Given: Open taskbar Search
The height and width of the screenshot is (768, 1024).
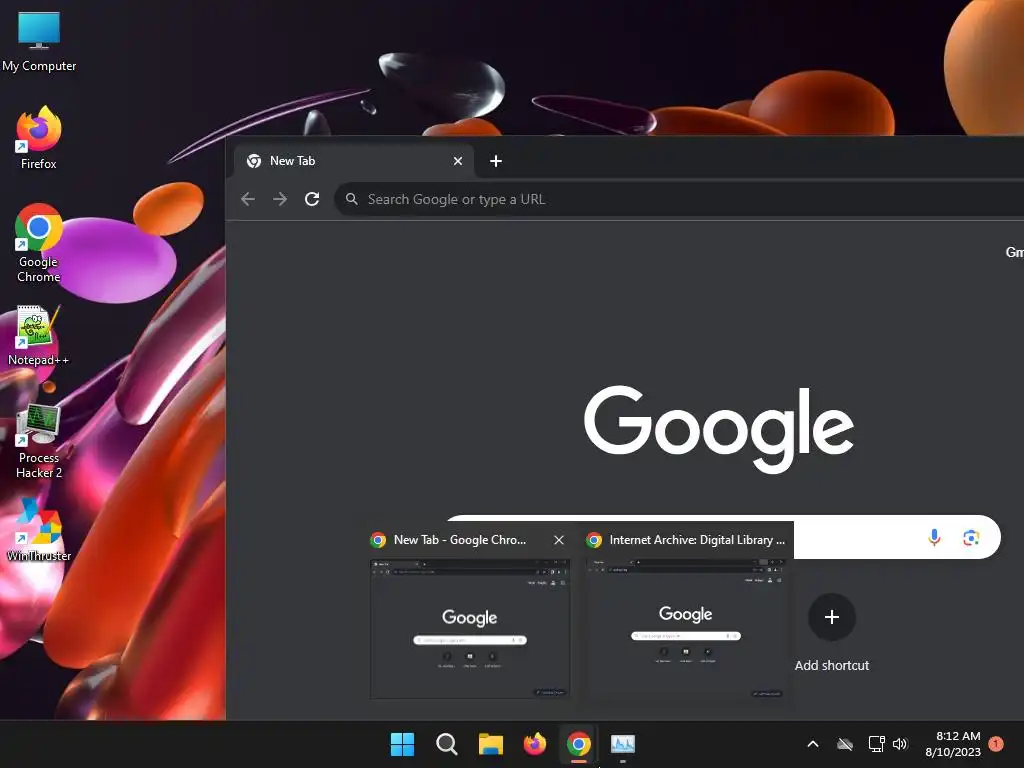Looking at the screenshot, I should [x=447, y=744].
